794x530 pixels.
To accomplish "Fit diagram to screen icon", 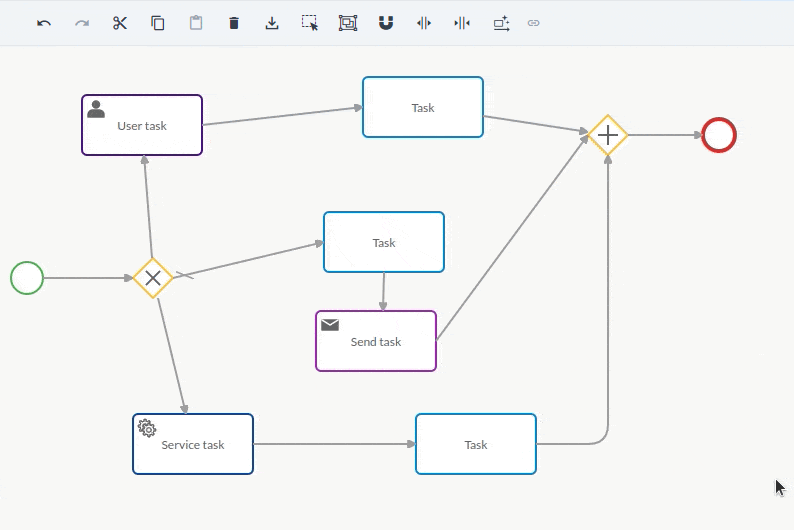I will pyautogui.click(x=348, y=23).
